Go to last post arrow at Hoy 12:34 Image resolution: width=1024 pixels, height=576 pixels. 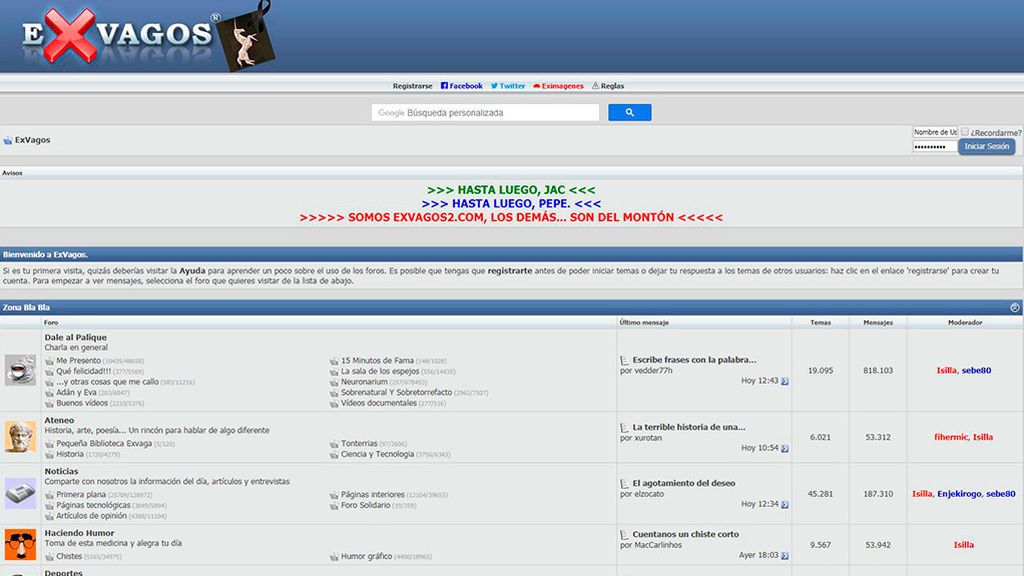coord(785,505)
